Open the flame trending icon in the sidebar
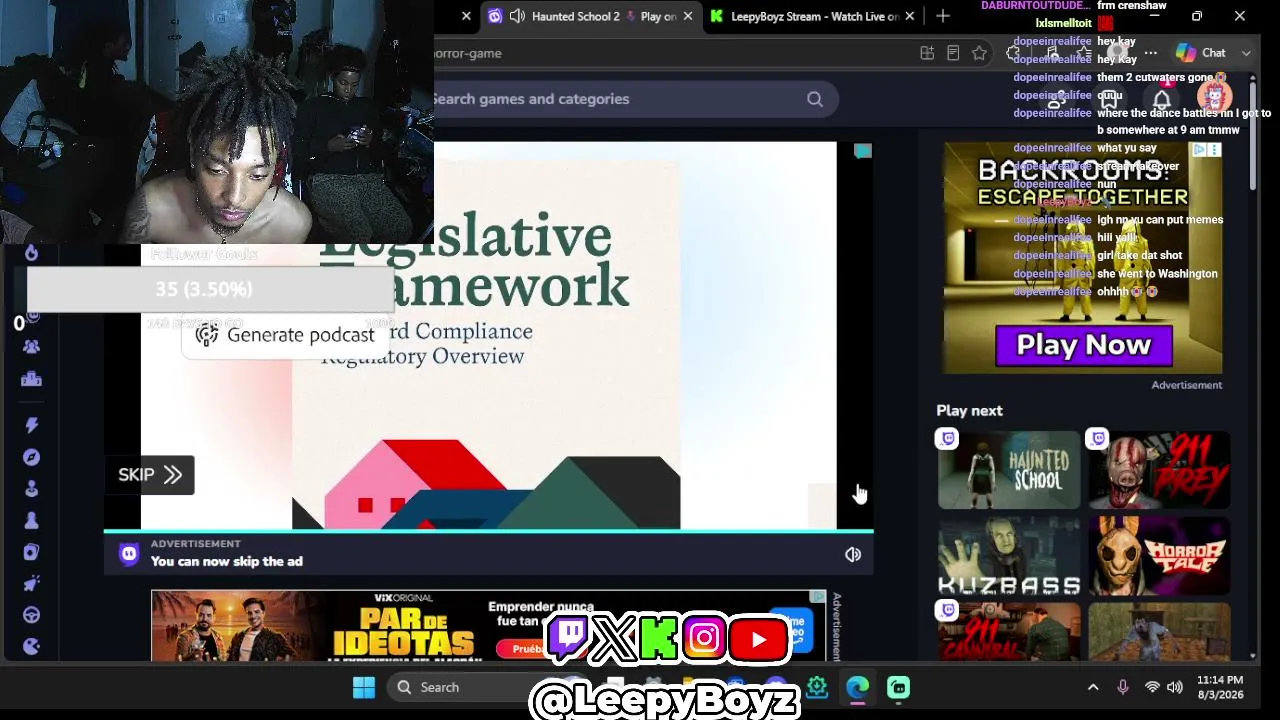This screenshot has width=1280, height=720. tap(32, 253)
